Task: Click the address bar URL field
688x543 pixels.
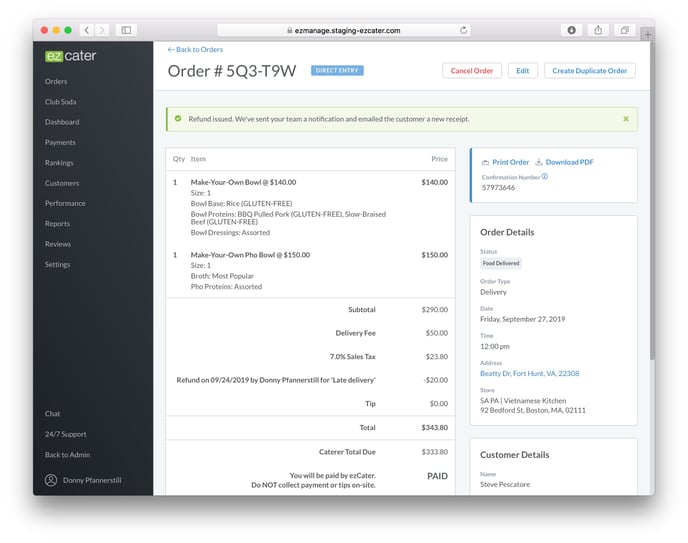Action: (x=344, y=30)
